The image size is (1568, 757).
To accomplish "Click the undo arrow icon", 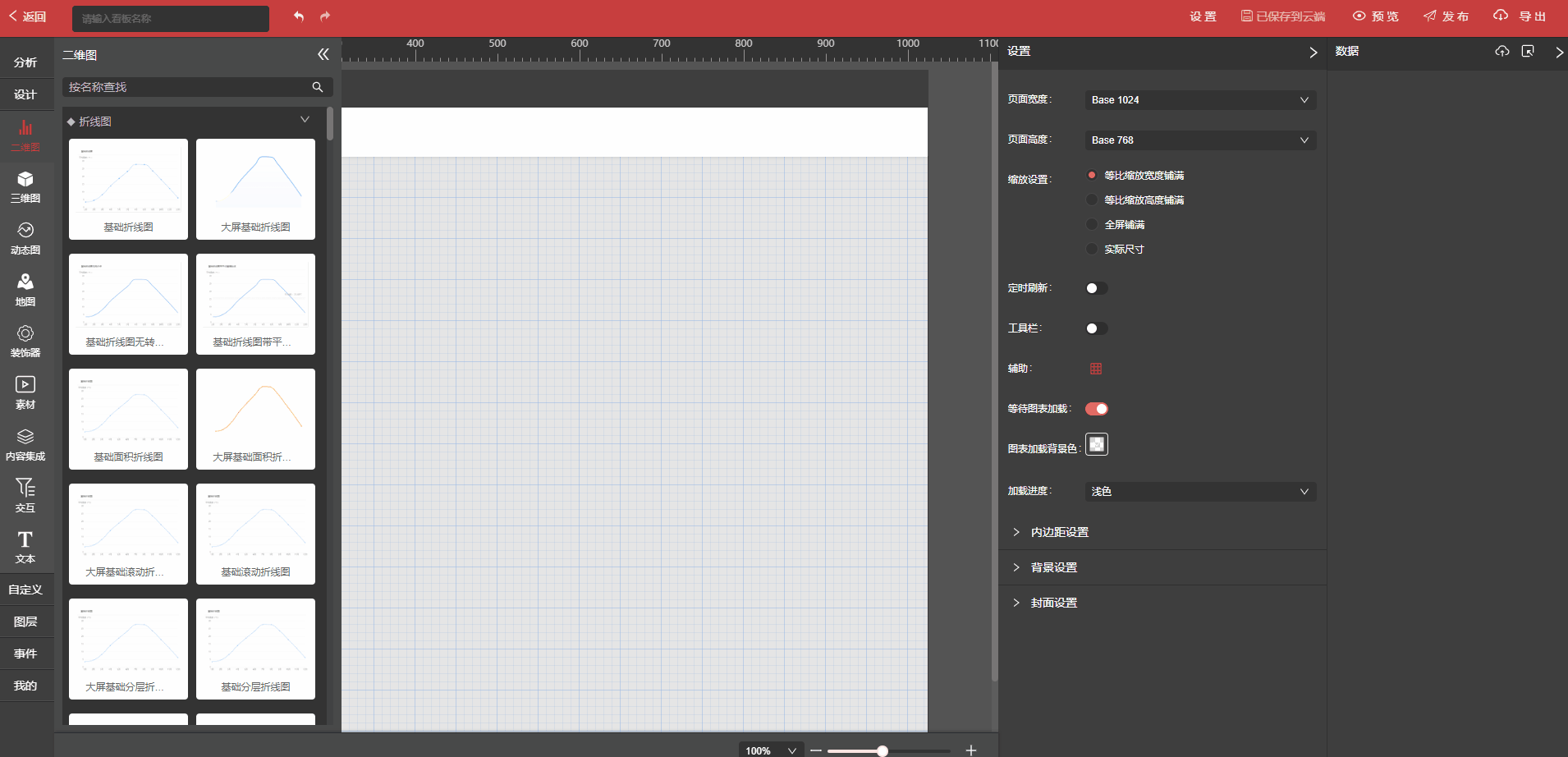I will (x=299, y=16).
